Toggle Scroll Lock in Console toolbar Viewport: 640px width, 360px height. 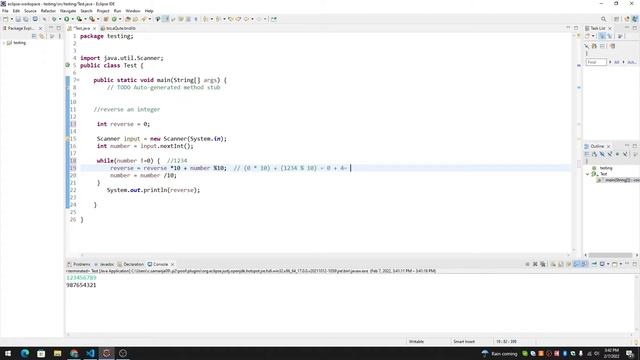(x=561, y=264)
